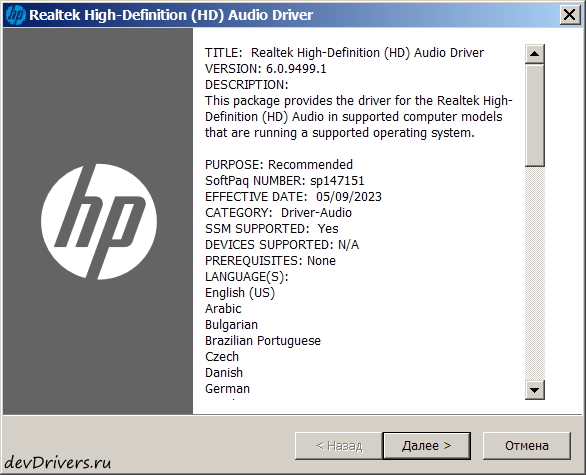Image resolution: width=586 pixels, height=475 pixels.
Task: Click the 'Danish' language entry
Action: pos(224,373)
